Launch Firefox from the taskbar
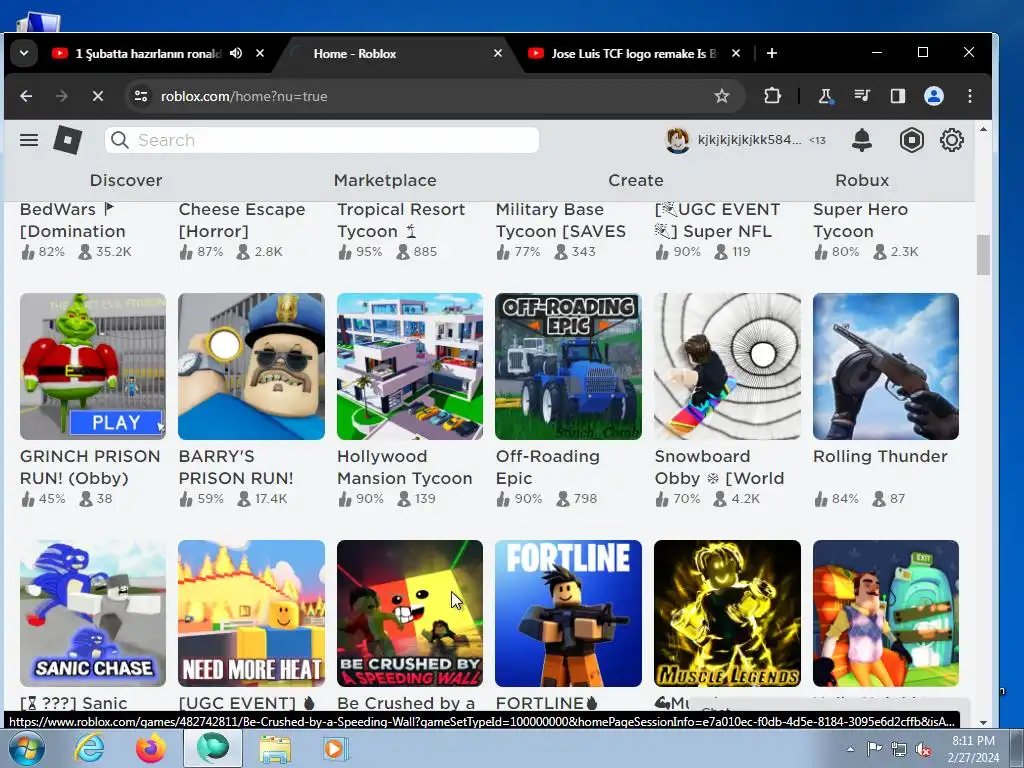1024x768 pixels. click(151, 748)
